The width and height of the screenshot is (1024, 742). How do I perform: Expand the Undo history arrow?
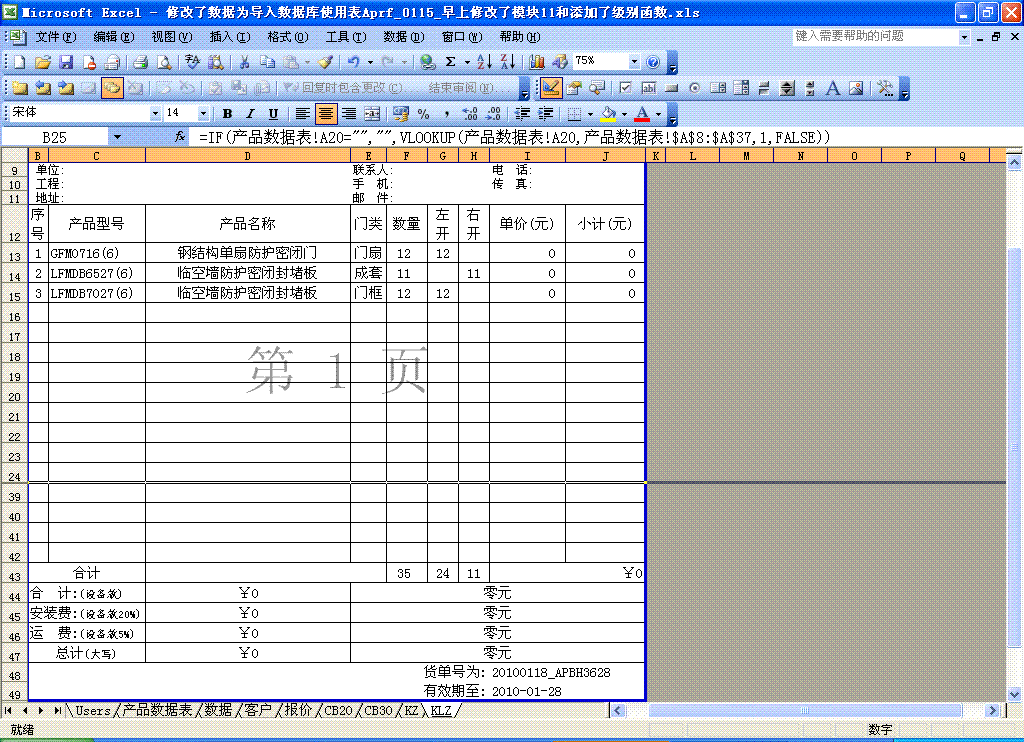coord(370,62)
